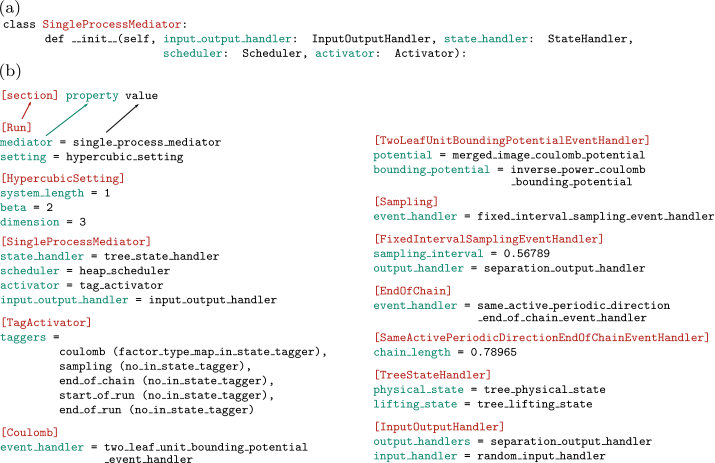This screenshot has height=463, width=715.
Task: Click the taggers property name
Action: [23, 338]
